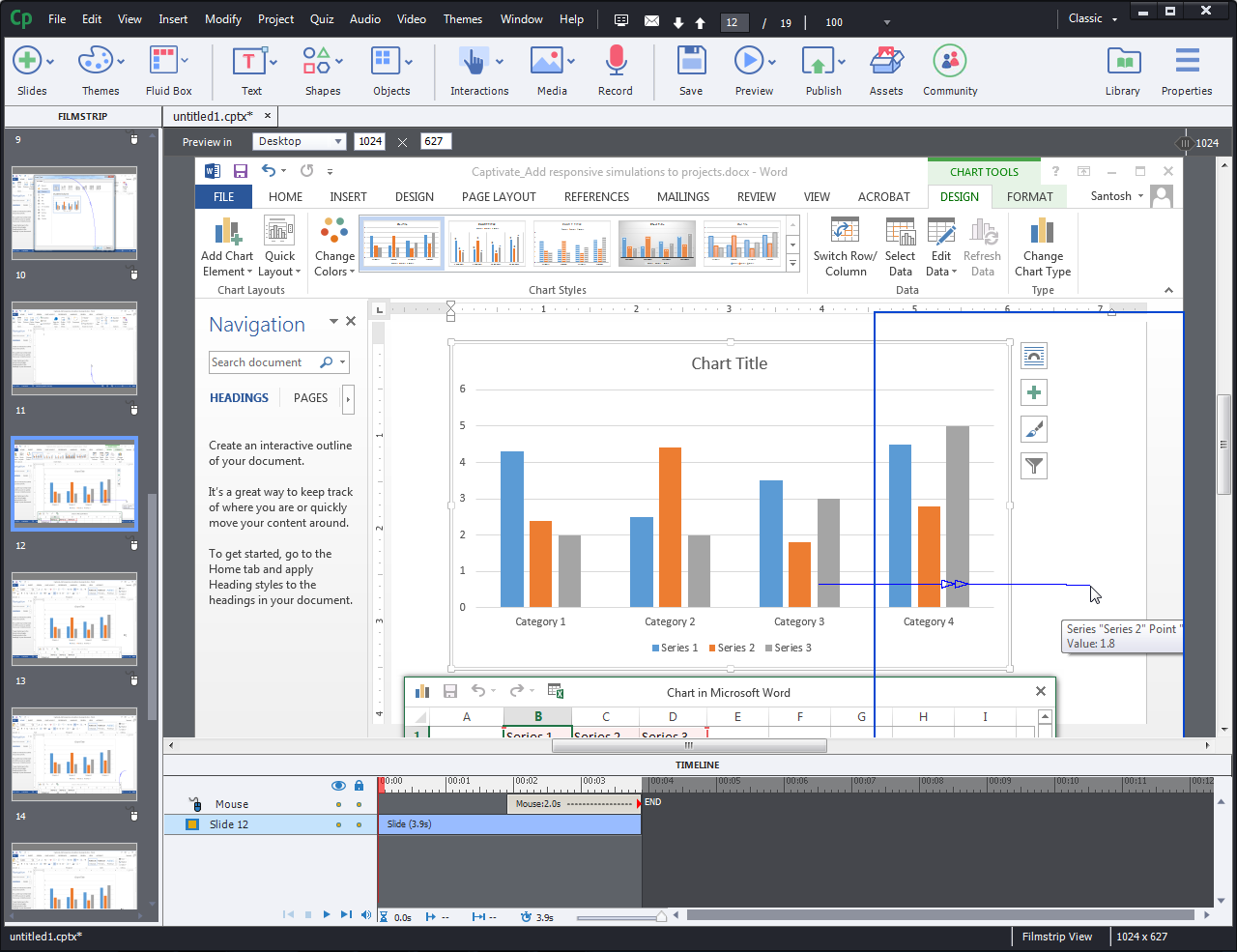Screen dimensions: 1237x952
Task: Play the timeline
Action: [327, 914]
